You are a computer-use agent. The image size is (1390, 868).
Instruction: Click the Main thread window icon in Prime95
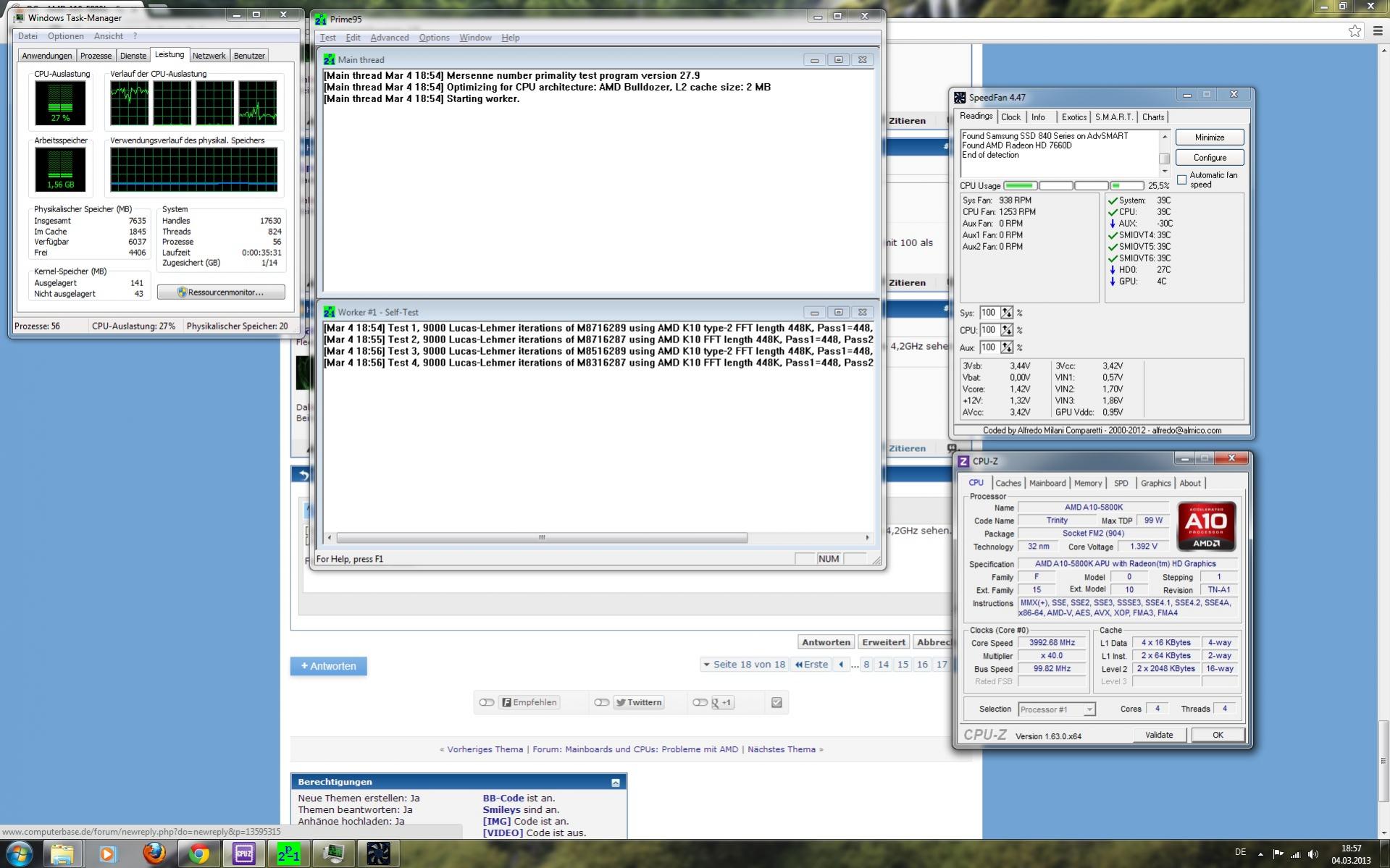click(x=330, y=59)
